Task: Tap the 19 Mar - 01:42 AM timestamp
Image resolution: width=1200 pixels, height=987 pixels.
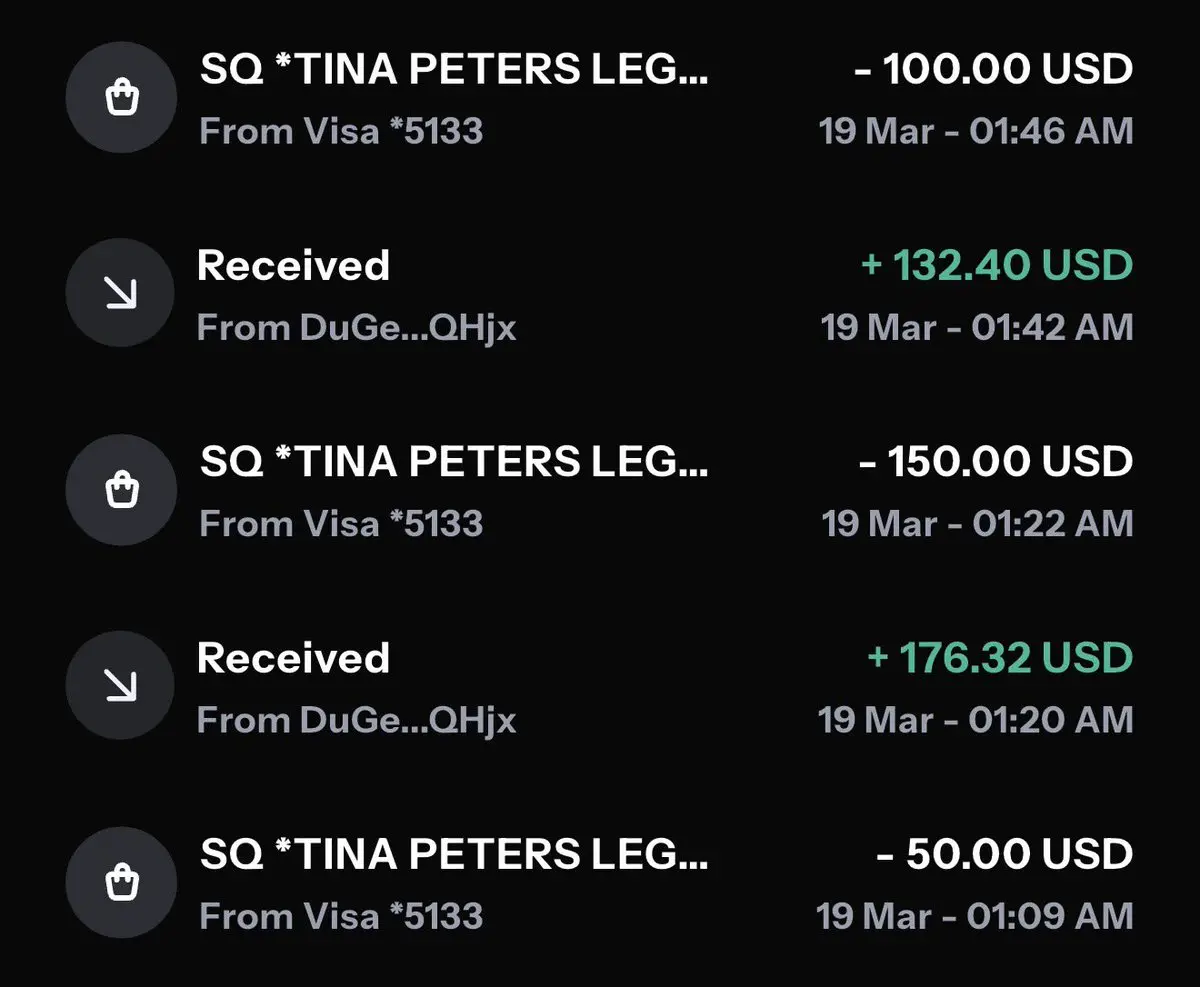Action: pos(977,328)
